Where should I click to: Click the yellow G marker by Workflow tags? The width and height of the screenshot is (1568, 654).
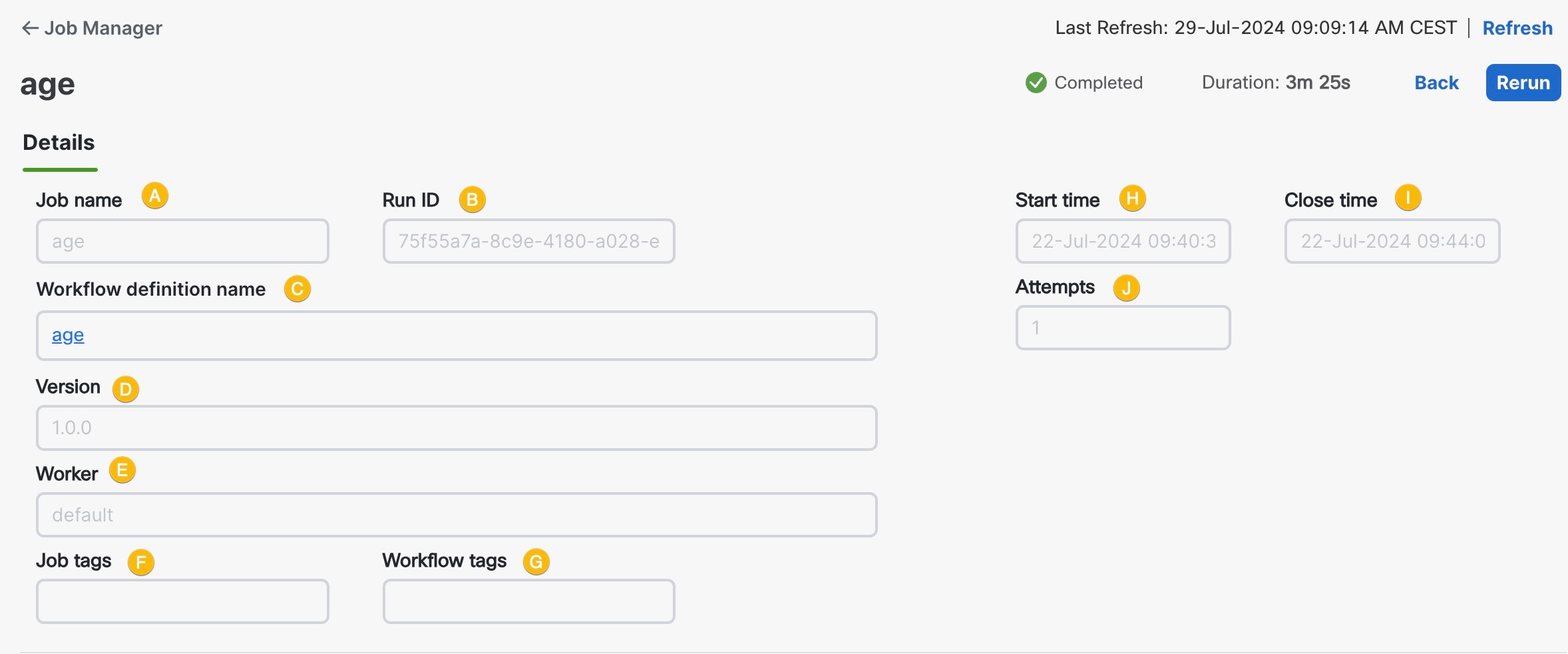pos(536,562)
